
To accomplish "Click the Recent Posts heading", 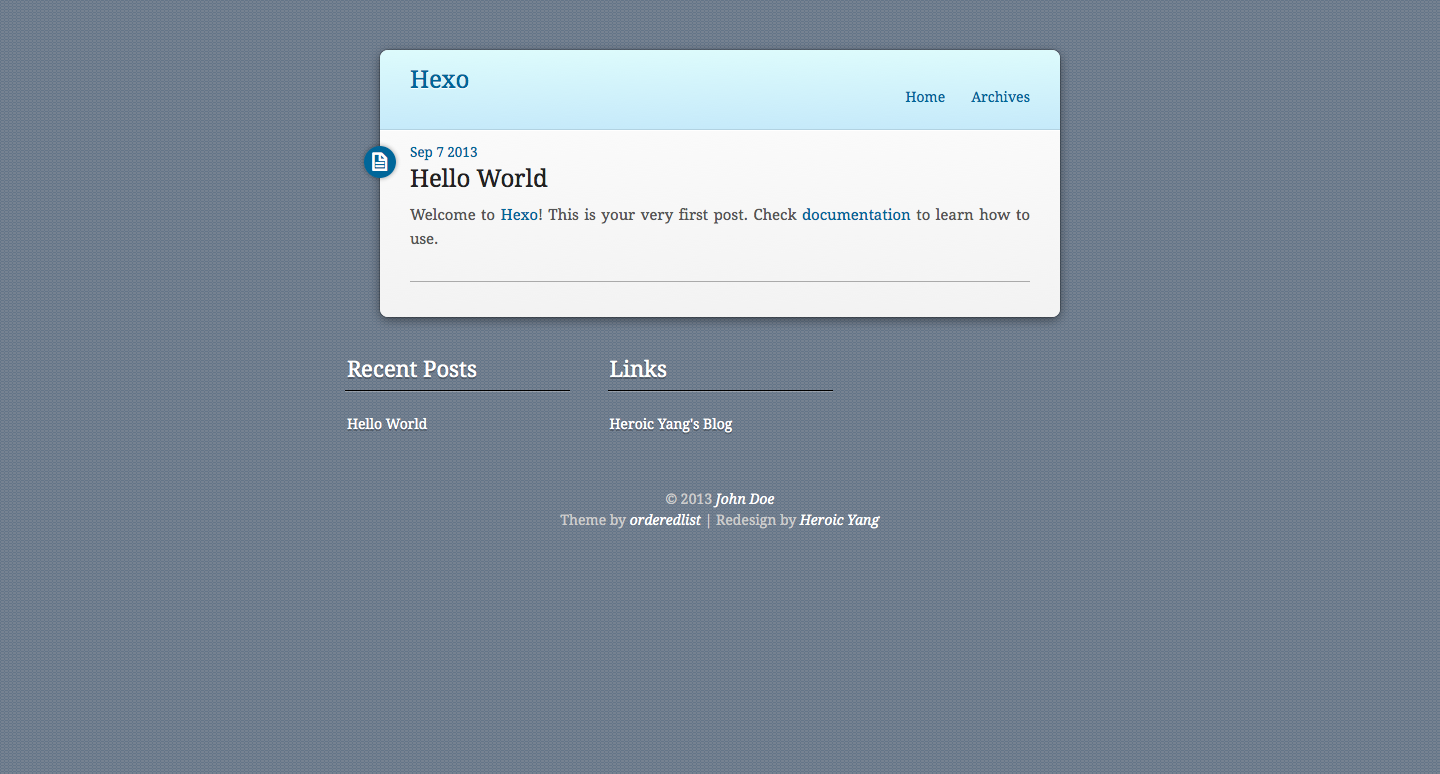I will [412, 369].
